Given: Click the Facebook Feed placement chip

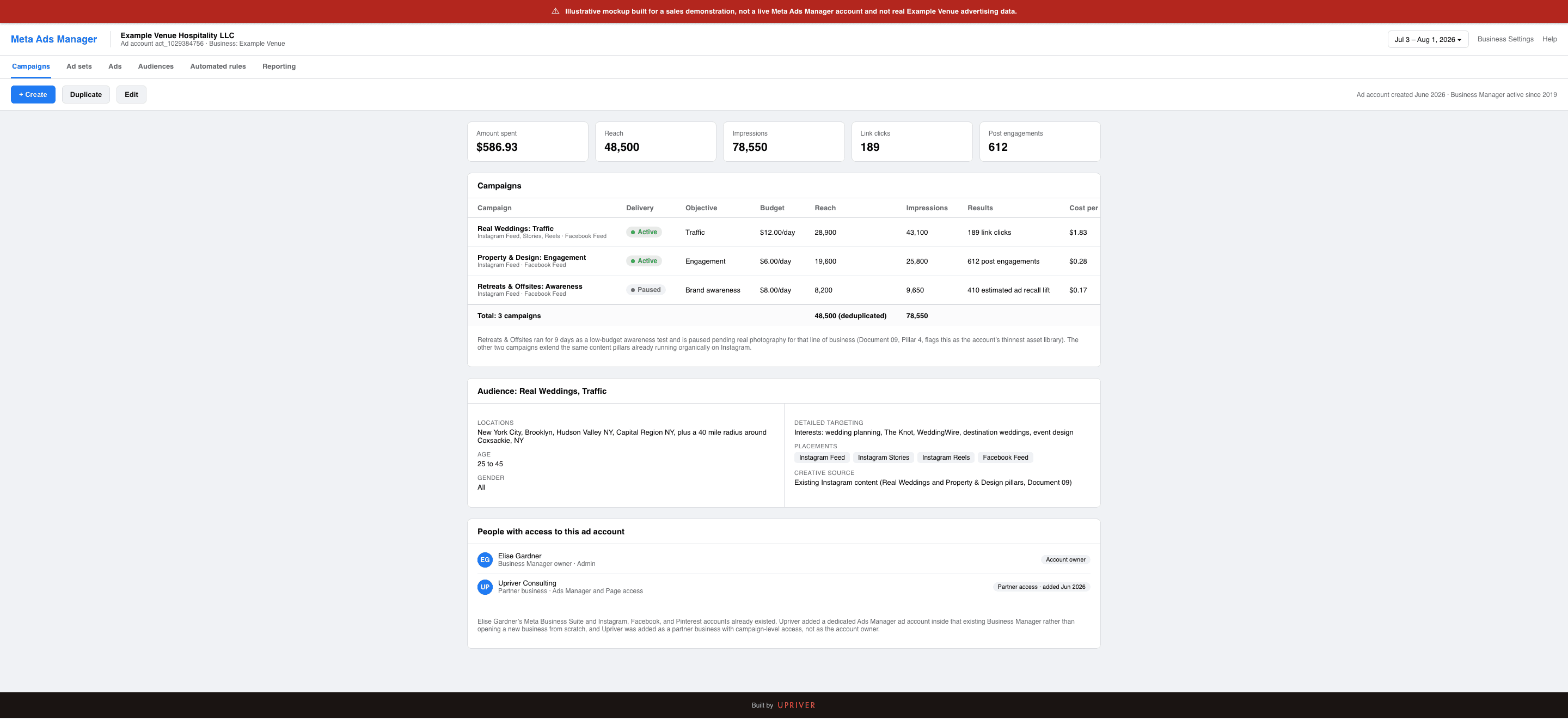Looking at the screenshot, I should [x=1006, y=458].
